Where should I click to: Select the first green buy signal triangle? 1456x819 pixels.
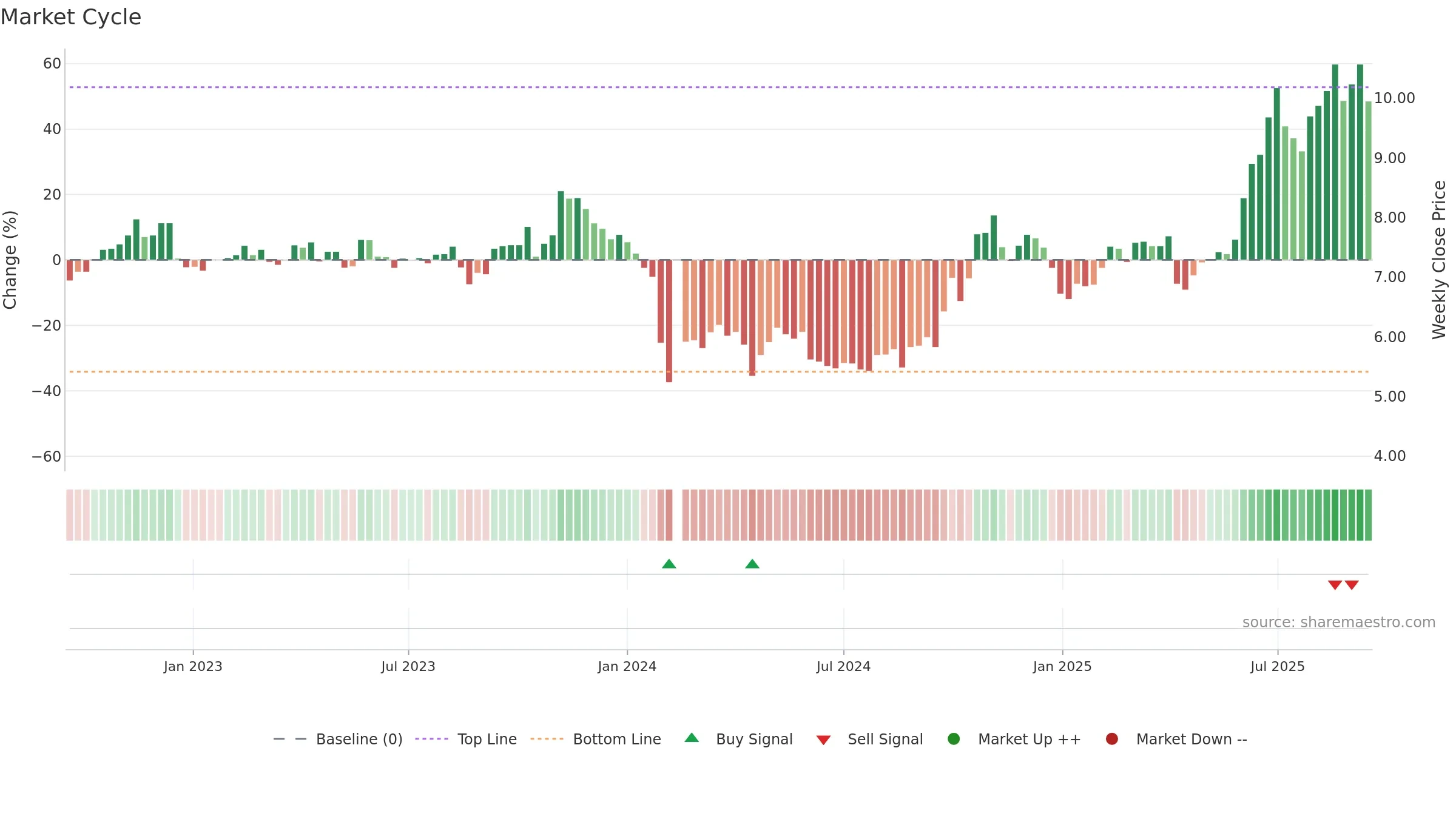pyautogui.click(x=669, y=564)
